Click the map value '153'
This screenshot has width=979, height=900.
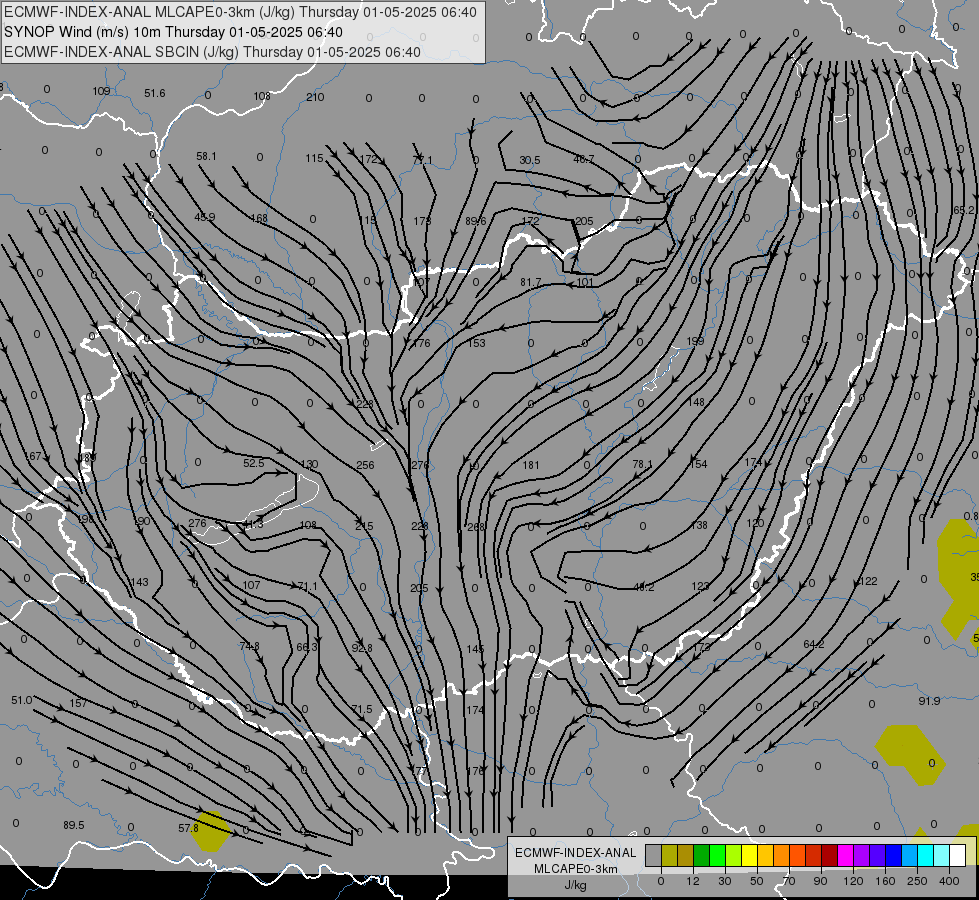[476, 344]
